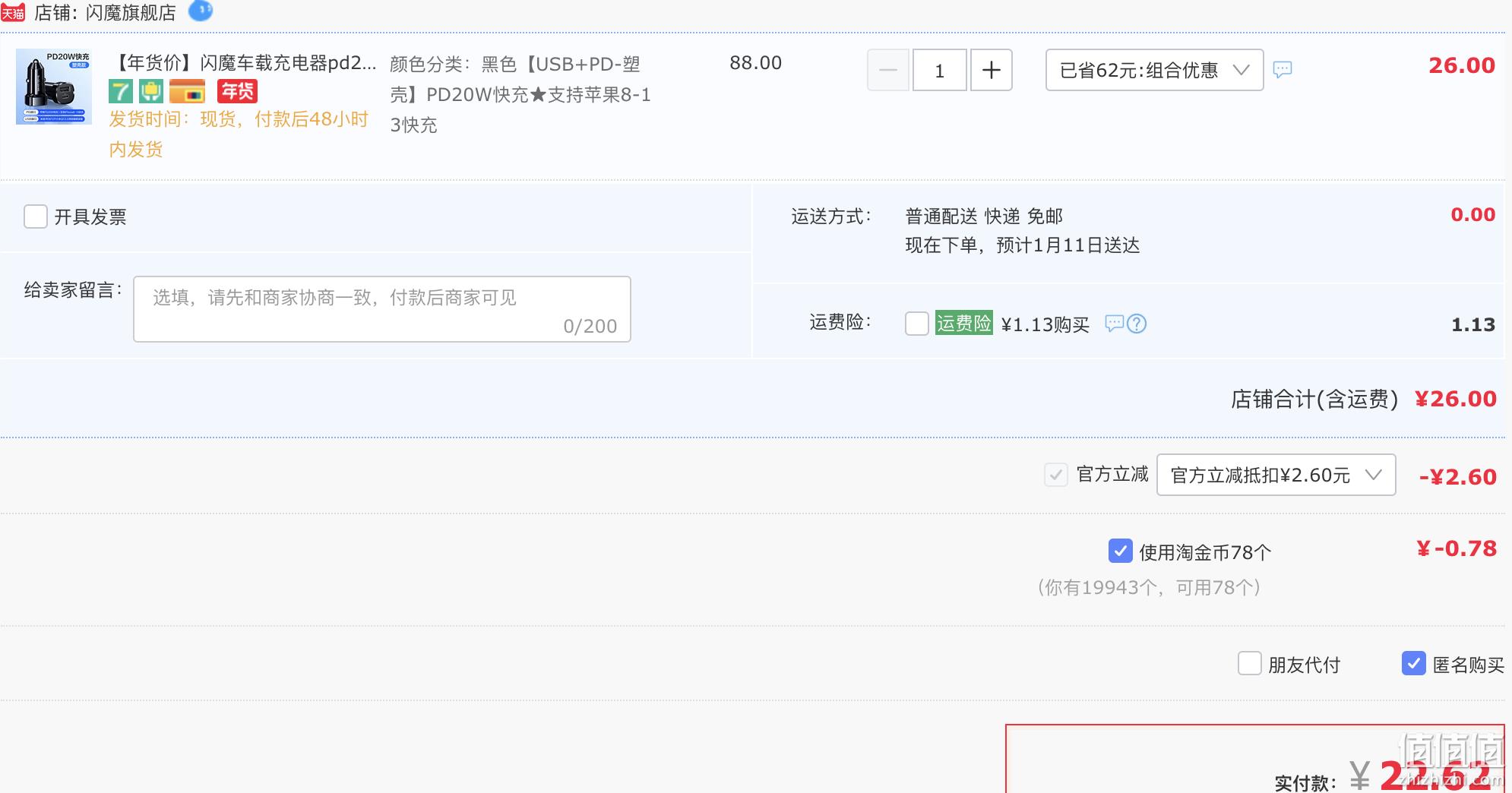Tick the 朋友代付 checkbox

pyautogui.click(x=1250, y=663)
